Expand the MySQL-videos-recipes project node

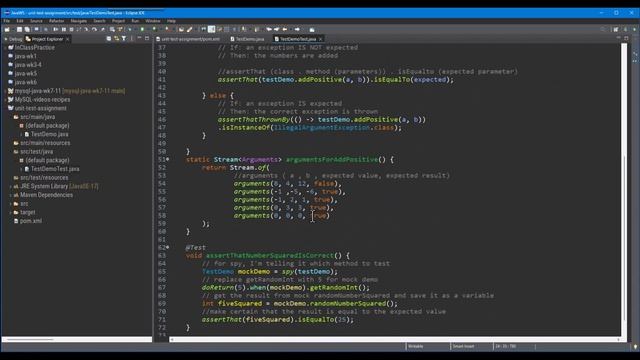tap(5, 100)
